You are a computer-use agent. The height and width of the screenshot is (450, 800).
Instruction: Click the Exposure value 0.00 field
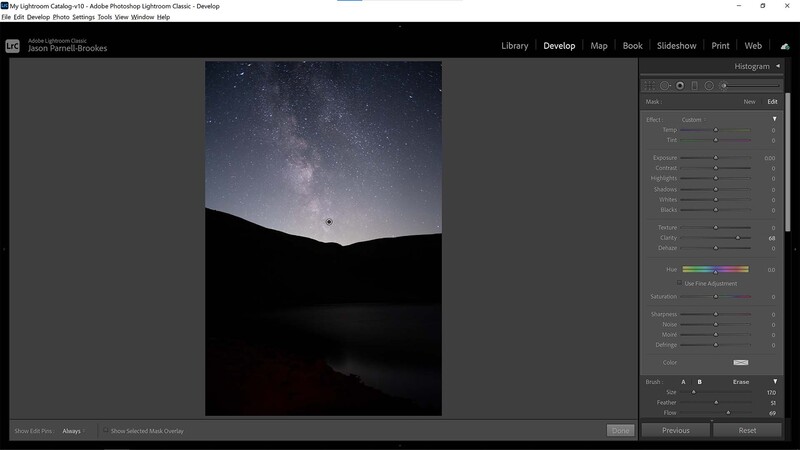(769, 158)
